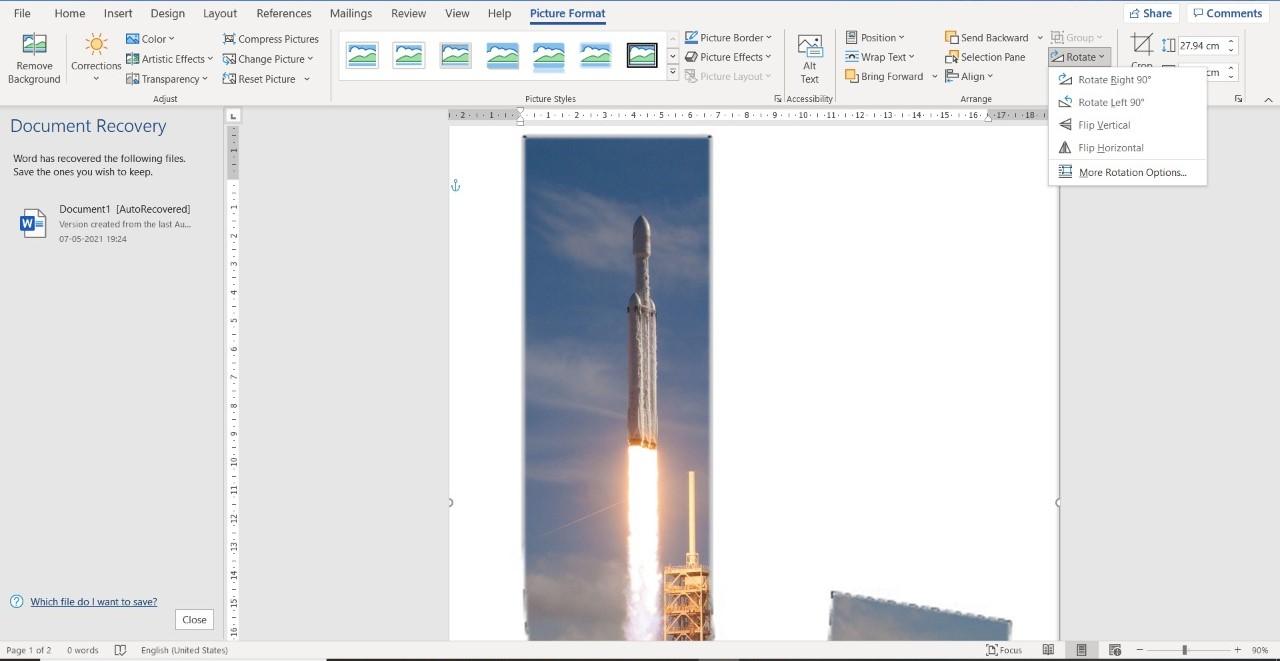1280x661 pixels.
Task: Click the object anchor icon
Action: click(456, 186)
